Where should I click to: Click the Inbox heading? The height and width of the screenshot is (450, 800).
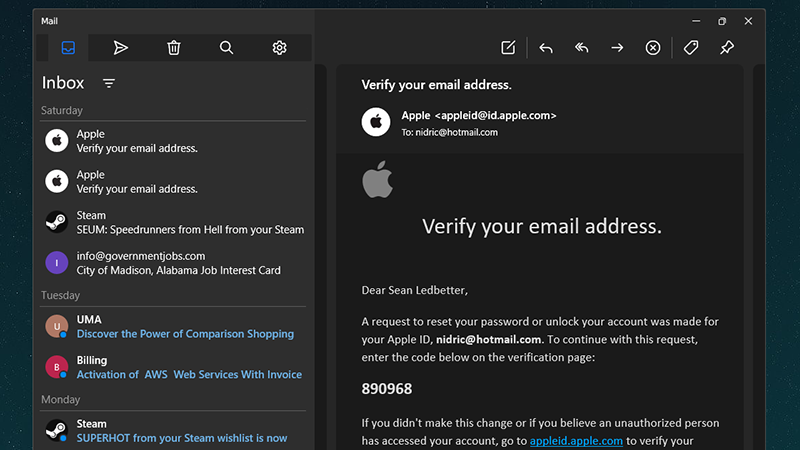click(63, 83)
